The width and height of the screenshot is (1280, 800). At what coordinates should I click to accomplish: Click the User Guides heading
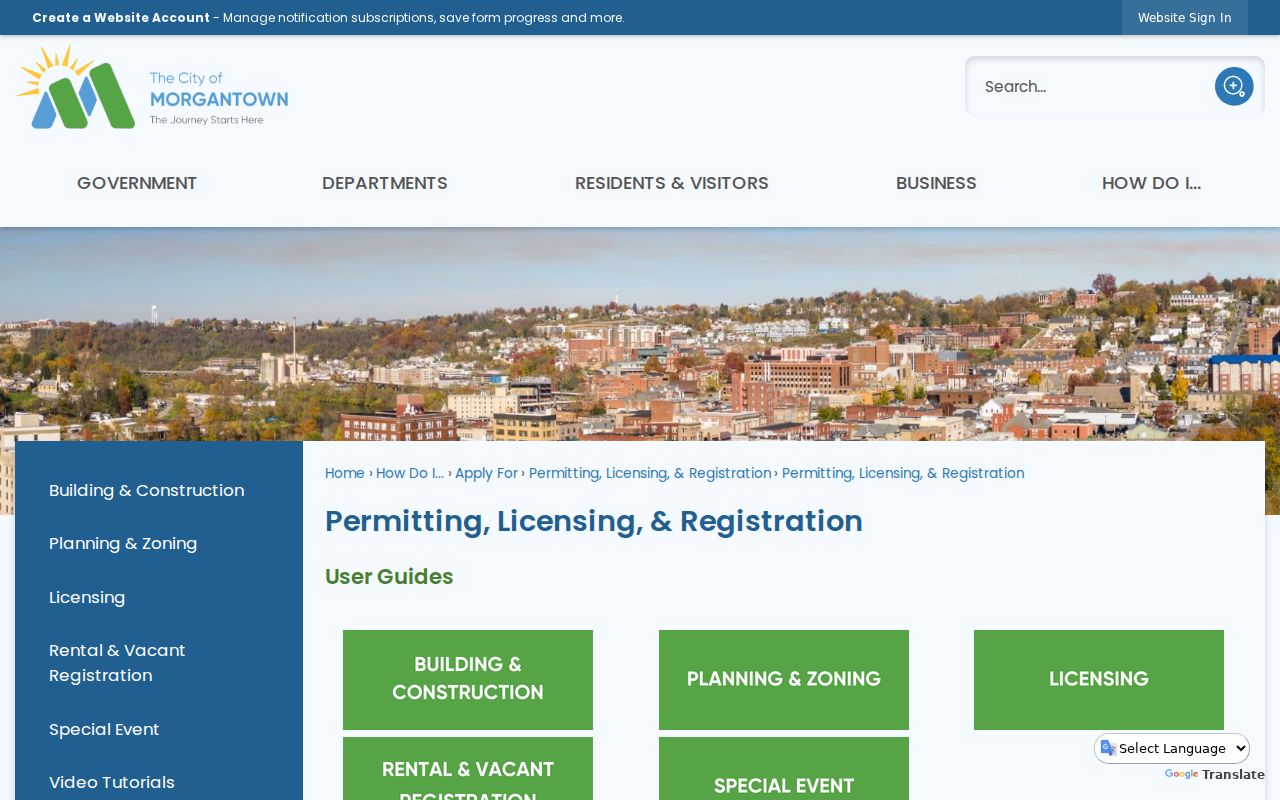389,577
